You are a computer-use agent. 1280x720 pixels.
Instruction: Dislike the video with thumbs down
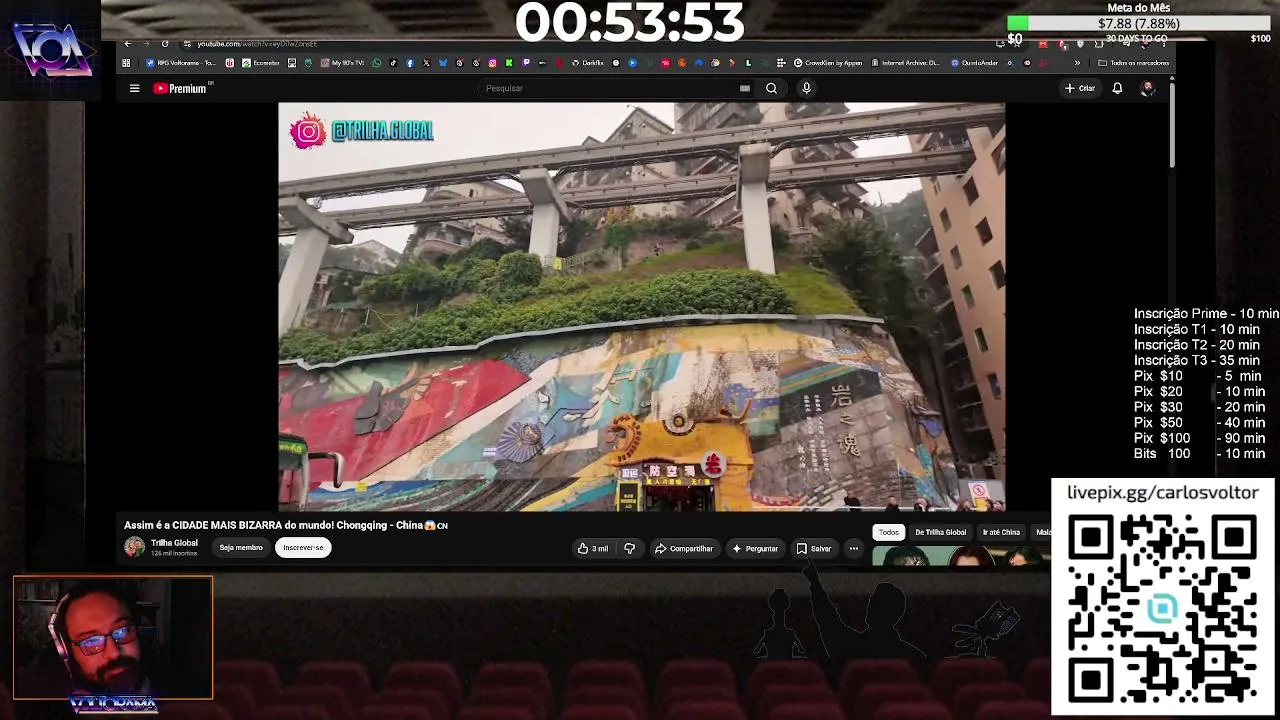pyautogui.click(x=629, y=548)
